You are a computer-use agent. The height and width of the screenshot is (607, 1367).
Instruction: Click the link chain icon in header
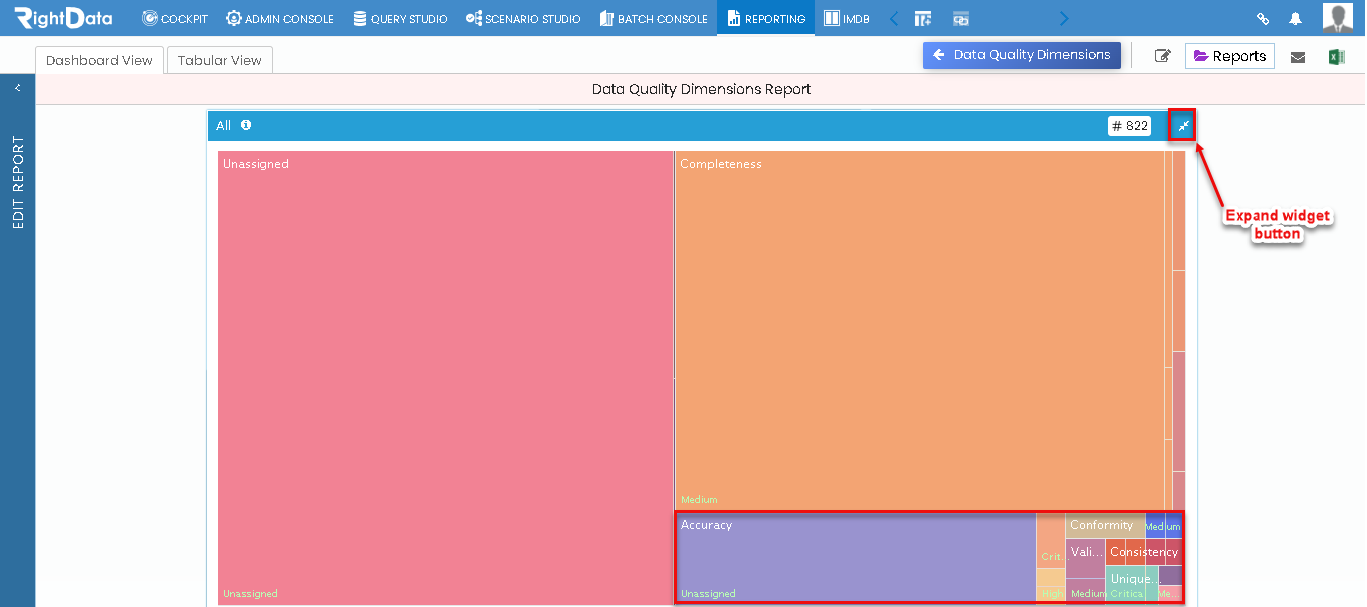pyautogui.click(x=1263, y=19)
